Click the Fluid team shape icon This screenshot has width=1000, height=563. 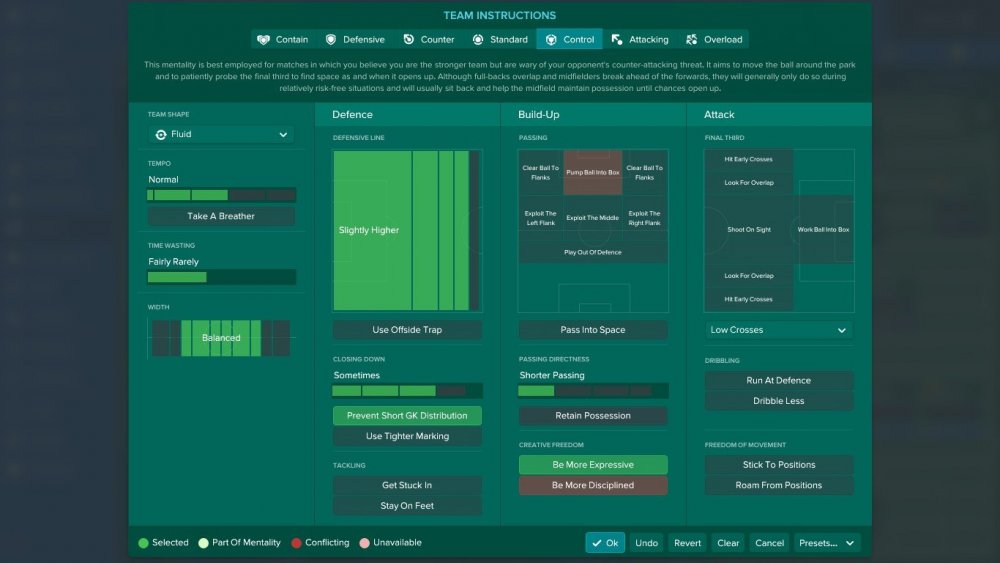[161, 135]
